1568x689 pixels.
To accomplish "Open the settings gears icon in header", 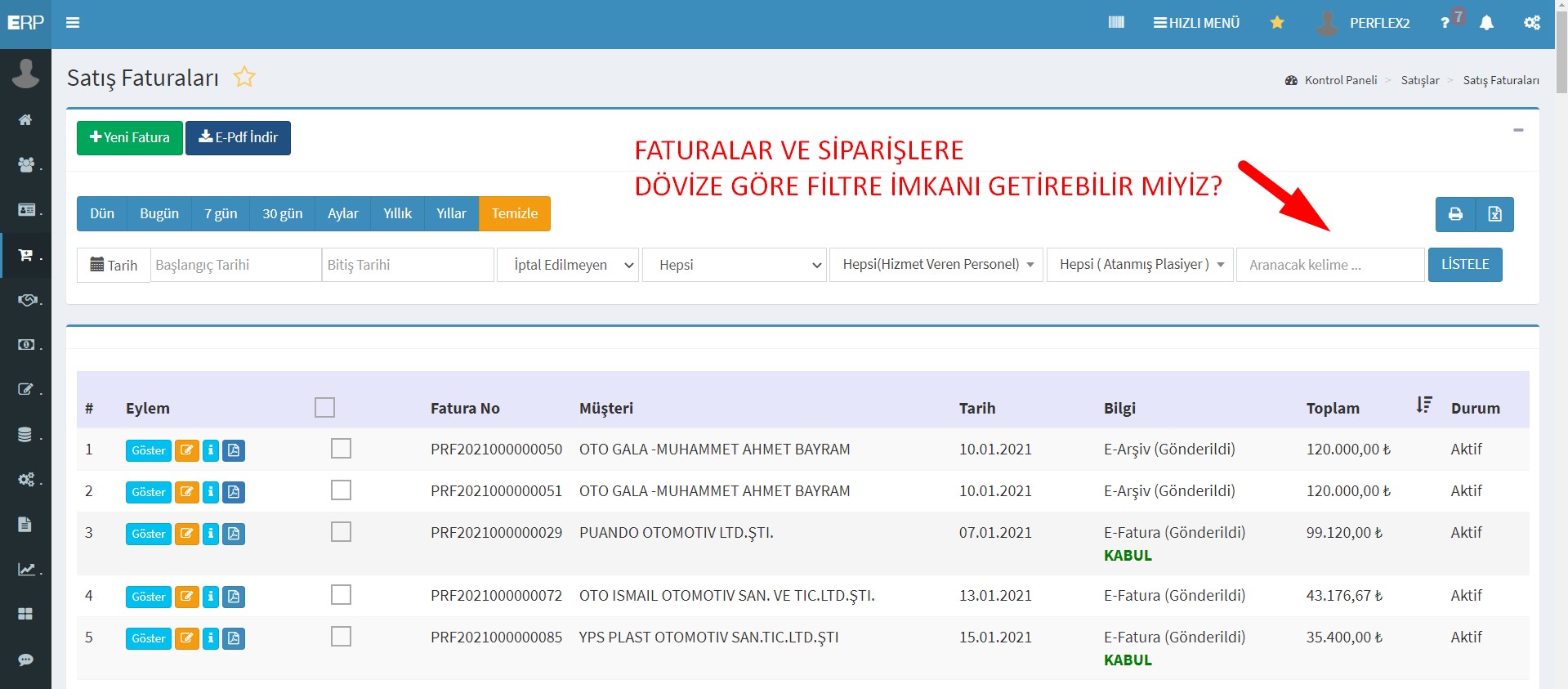I will tap(1532, 23).
